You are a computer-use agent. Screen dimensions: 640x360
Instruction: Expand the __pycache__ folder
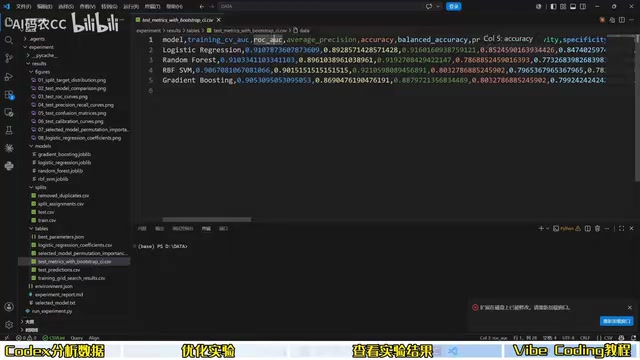tap(43, 56)
